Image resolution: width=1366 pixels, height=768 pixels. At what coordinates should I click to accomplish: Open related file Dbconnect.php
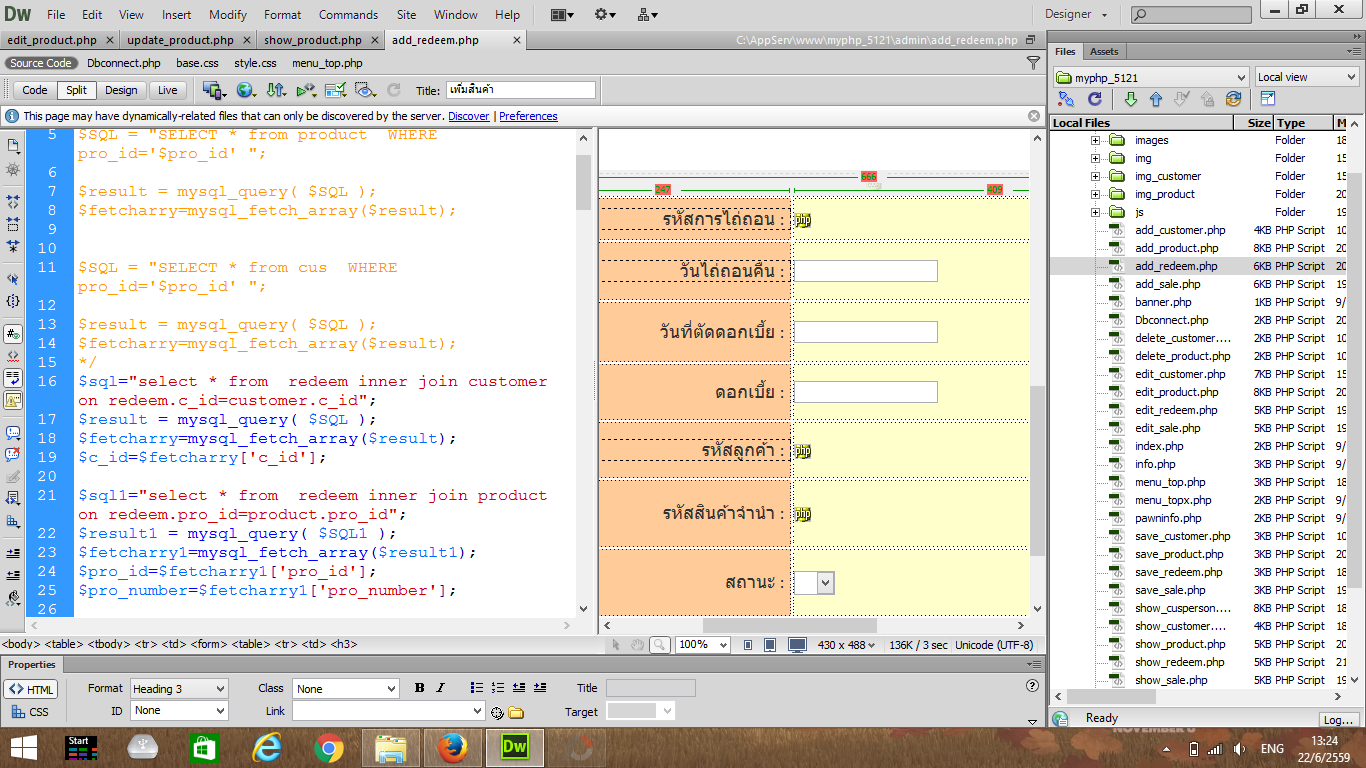tap(124, 63)
